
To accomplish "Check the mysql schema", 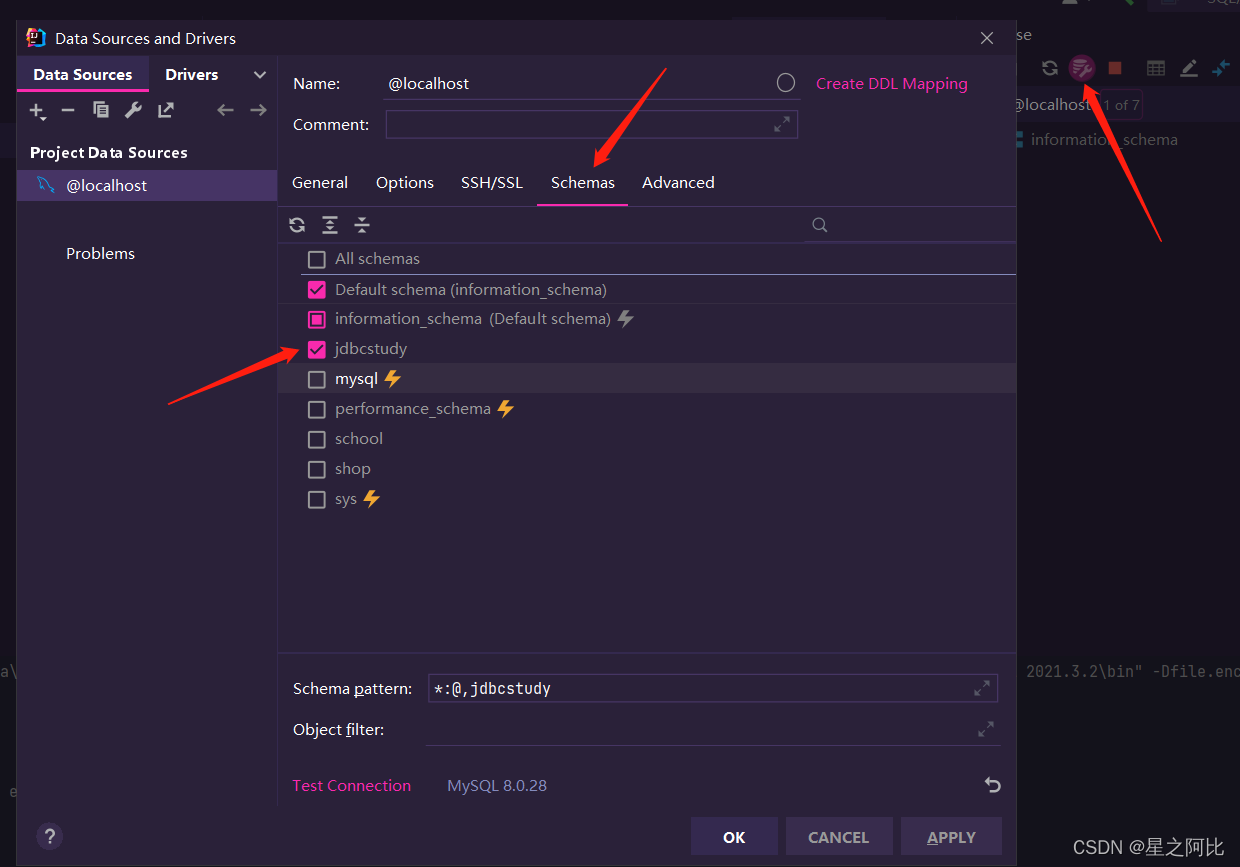I will click(x=317, y=379).
